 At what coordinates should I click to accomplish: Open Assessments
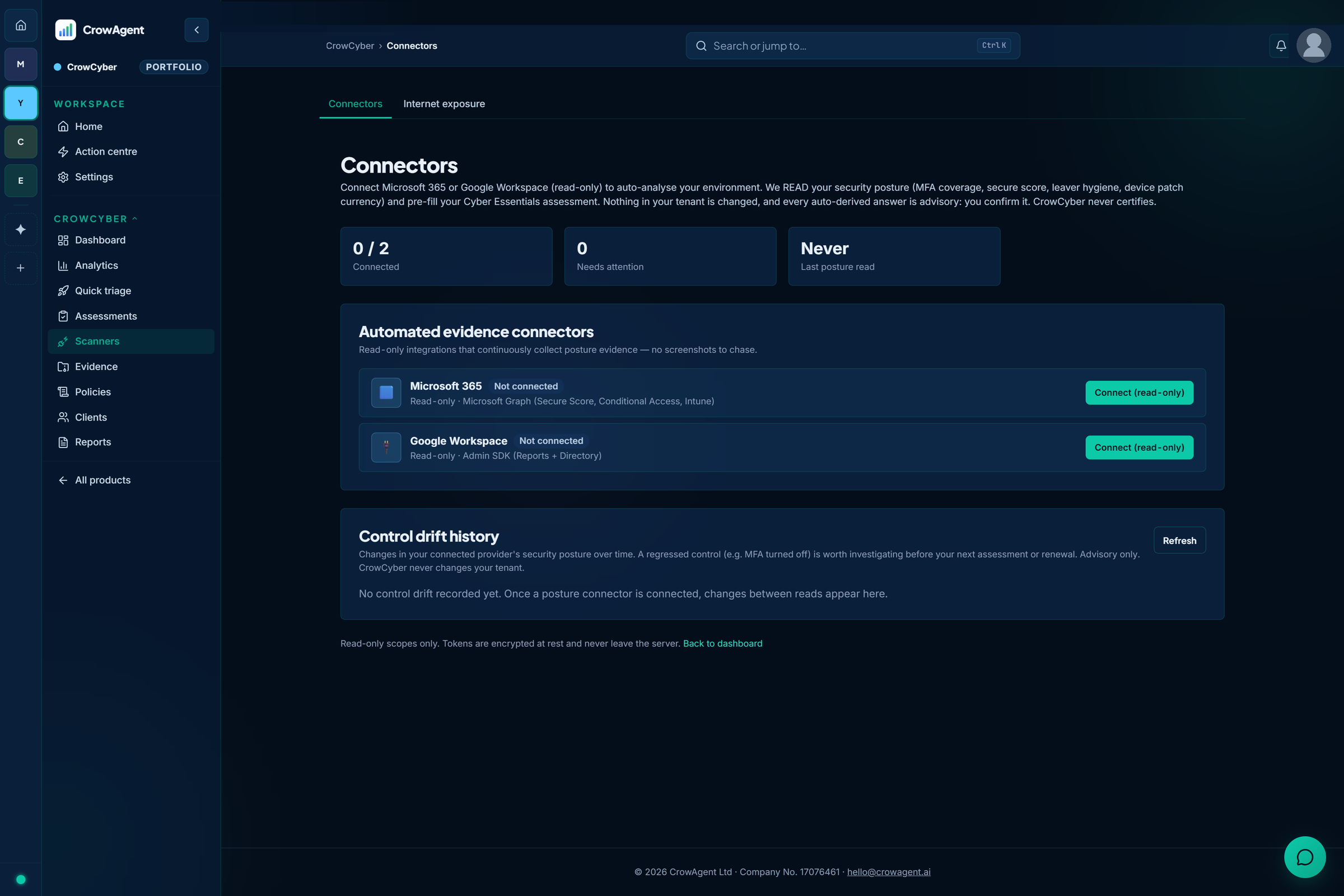pos(131,316)
